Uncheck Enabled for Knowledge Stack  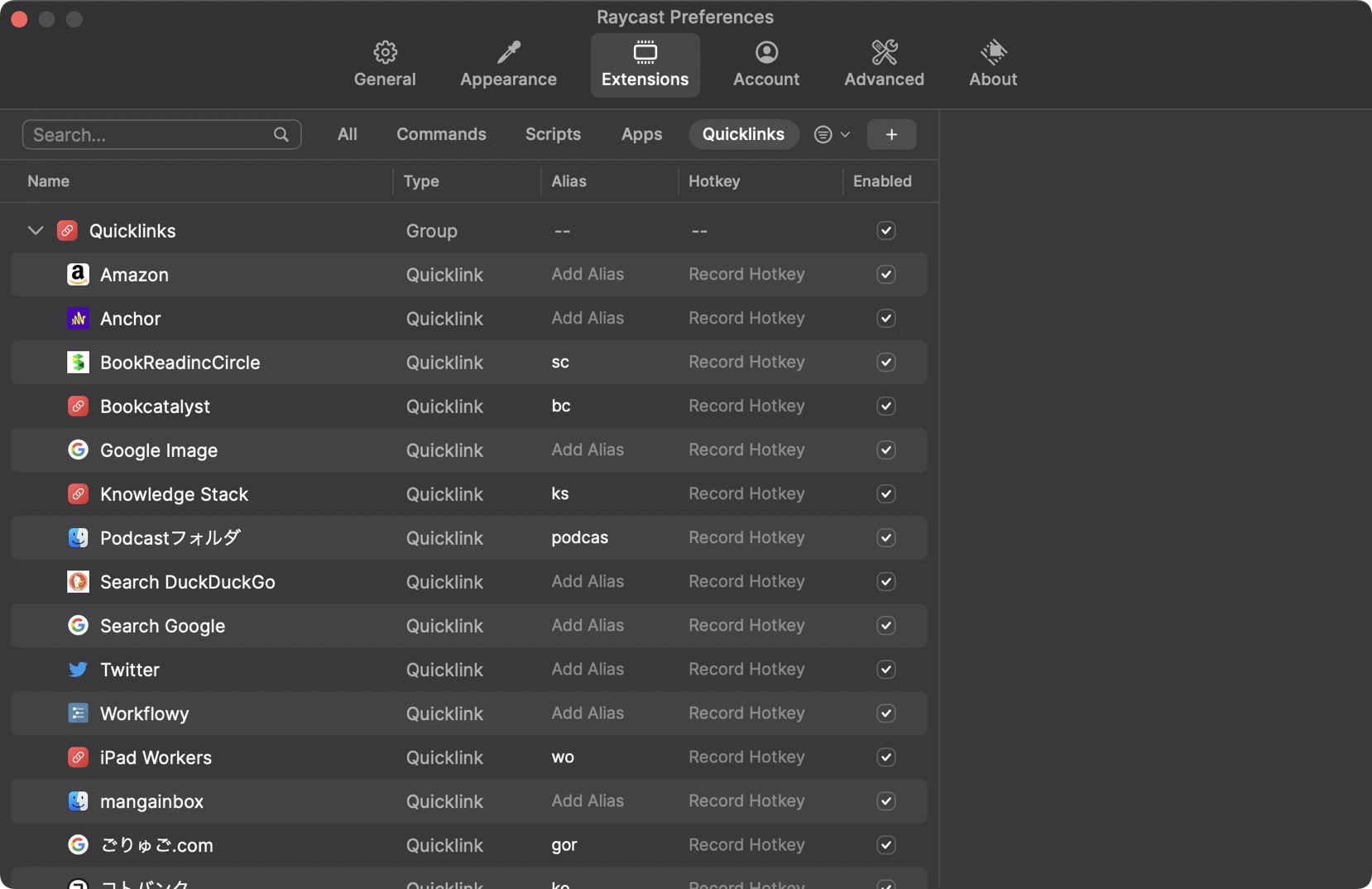point(885,494)
